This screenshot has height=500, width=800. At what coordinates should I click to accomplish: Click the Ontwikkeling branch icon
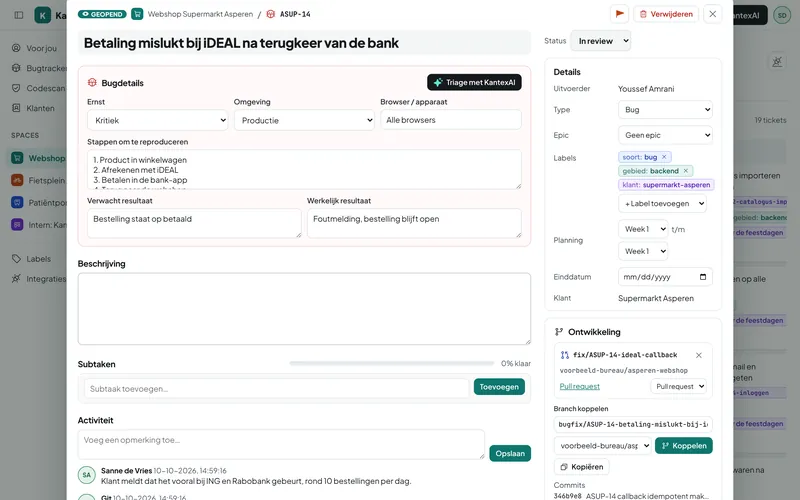click(x=559, y=332)
